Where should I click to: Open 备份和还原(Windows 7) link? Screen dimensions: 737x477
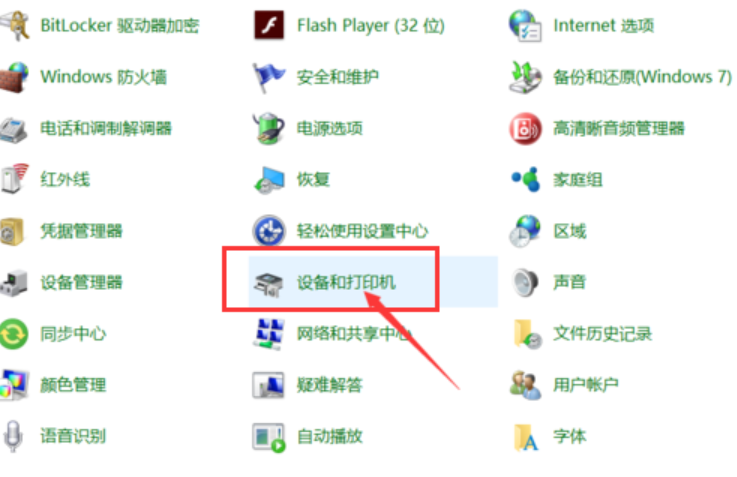coord(642,77)
